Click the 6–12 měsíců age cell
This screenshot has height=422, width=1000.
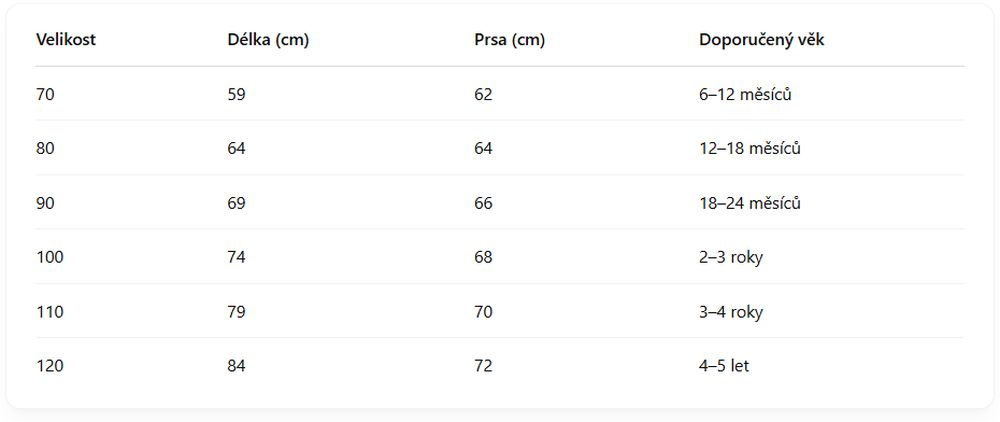coord(745,94)
